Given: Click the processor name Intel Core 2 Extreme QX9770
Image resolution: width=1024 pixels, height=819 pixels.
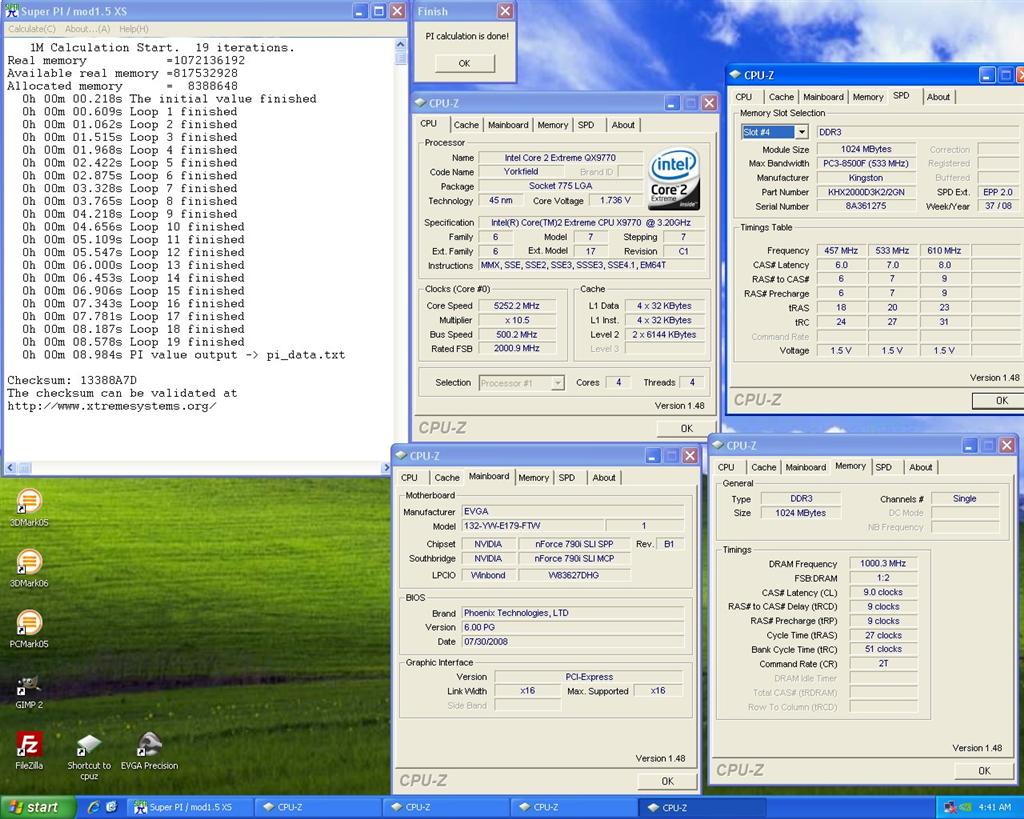Looking at the screenshot, I should click(560, 157).
